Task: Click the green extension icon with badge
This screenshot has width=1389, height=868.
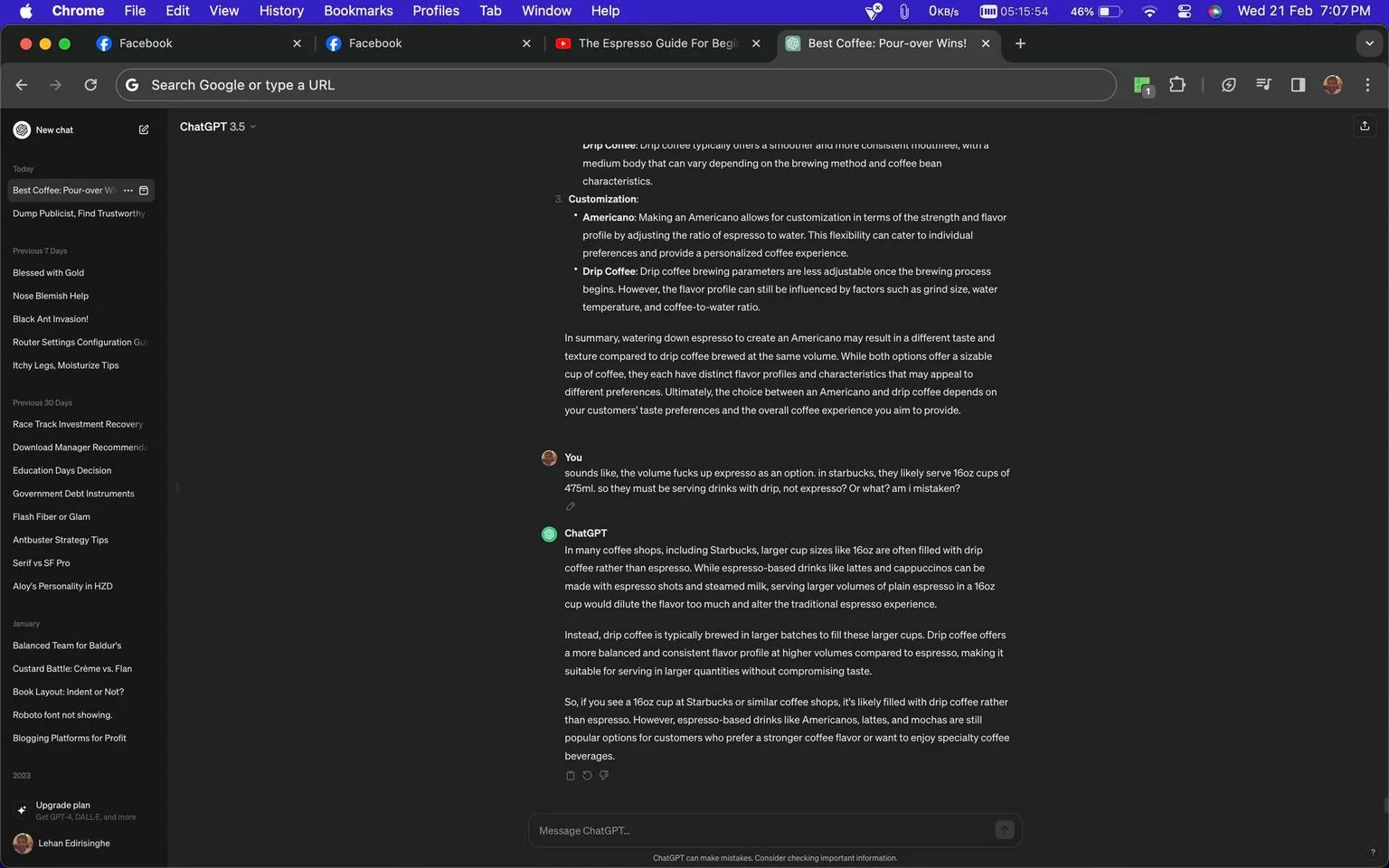Action: click(x=1143, y=86)
